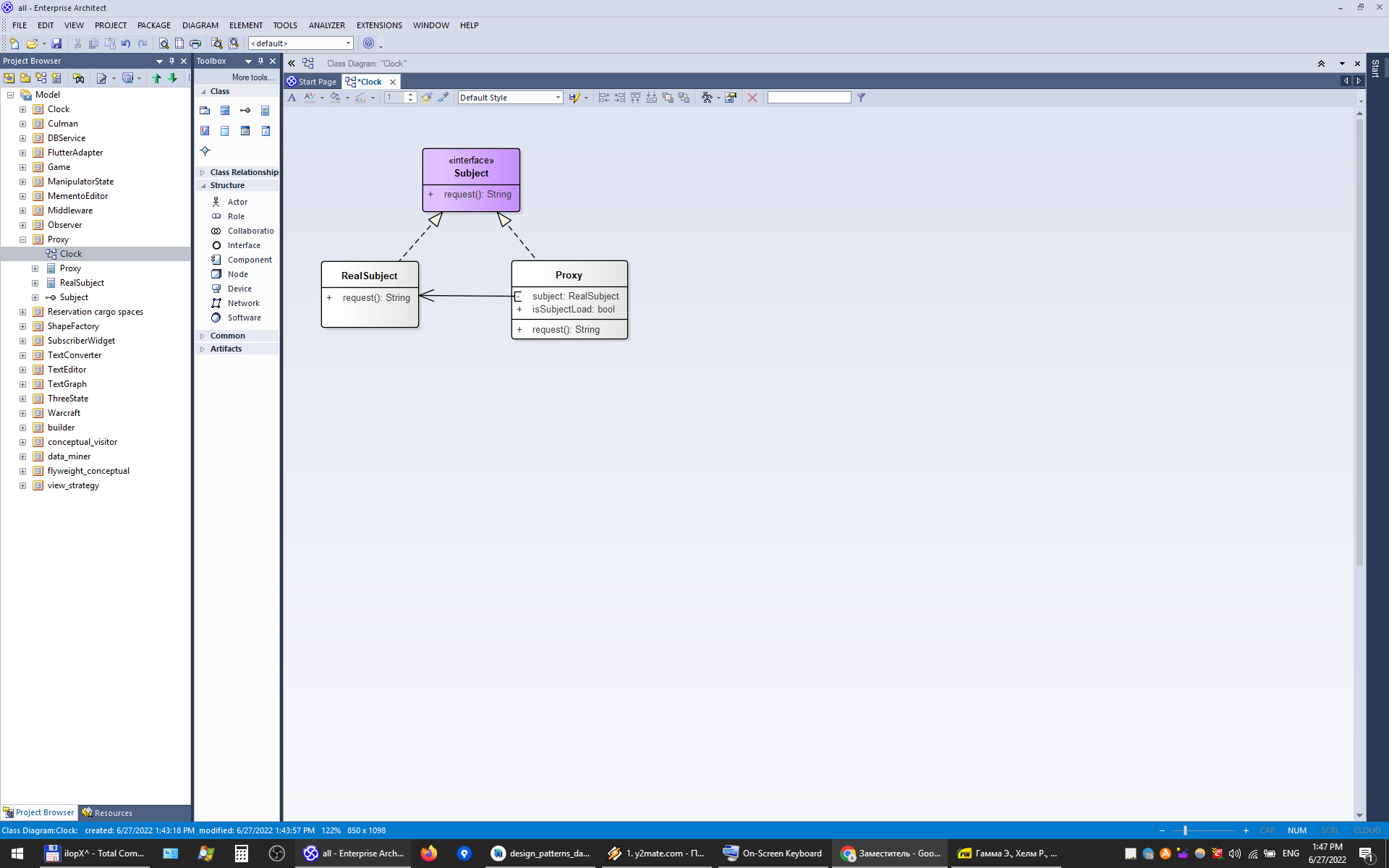The width and height of the screenshot is (1389, 868).
Task: Collapse toolbox with double chevron button
Action: 292,64
